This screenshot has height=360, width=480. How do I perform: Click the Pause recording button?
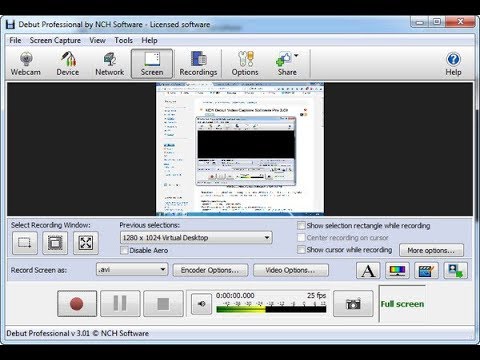tap(120, 304)
